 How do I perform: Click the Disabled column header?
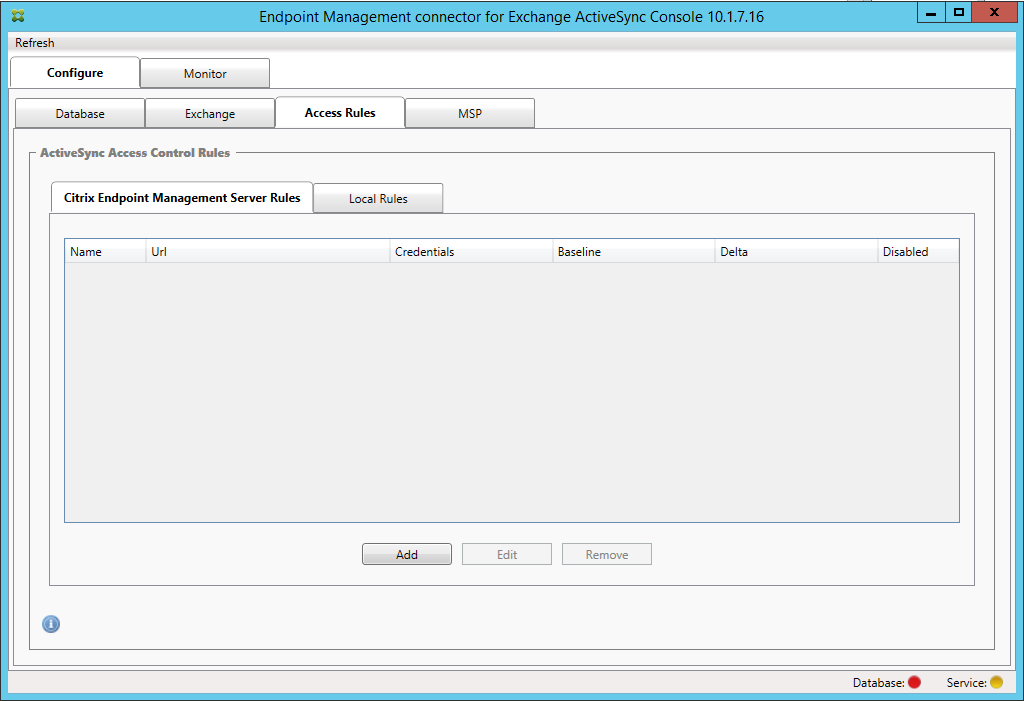point(918,252)
